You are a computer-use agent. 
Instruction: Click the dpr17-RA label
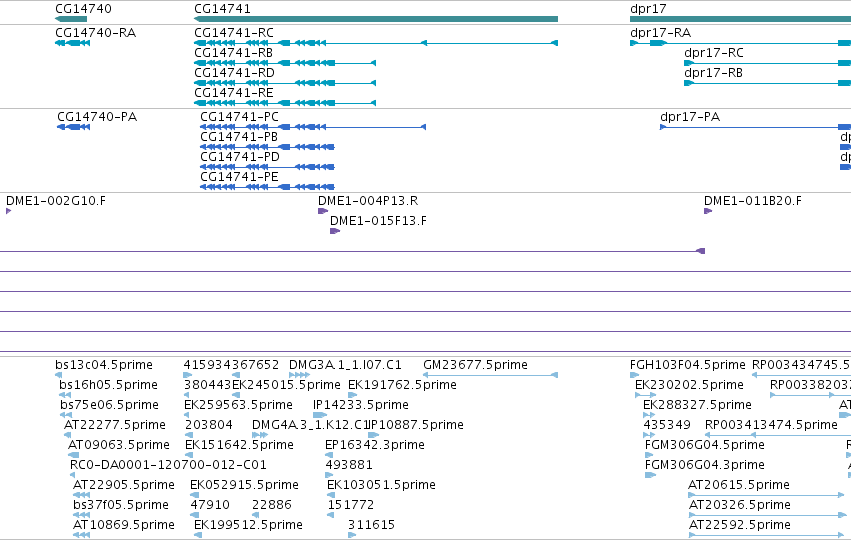point(661,33)
